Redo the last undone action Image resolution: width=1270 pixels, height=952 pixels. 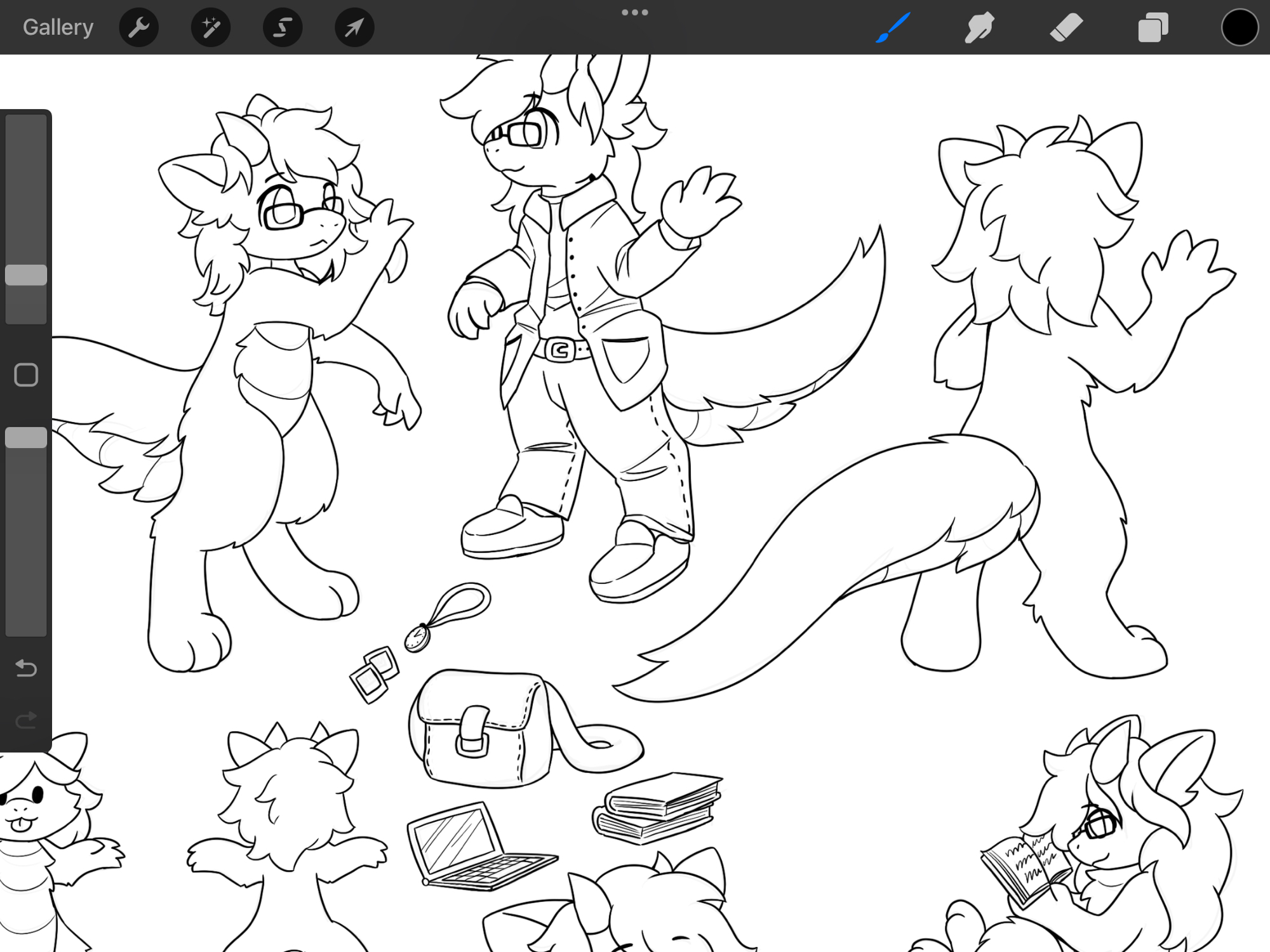pyautogui.click(x=26, y=720)
